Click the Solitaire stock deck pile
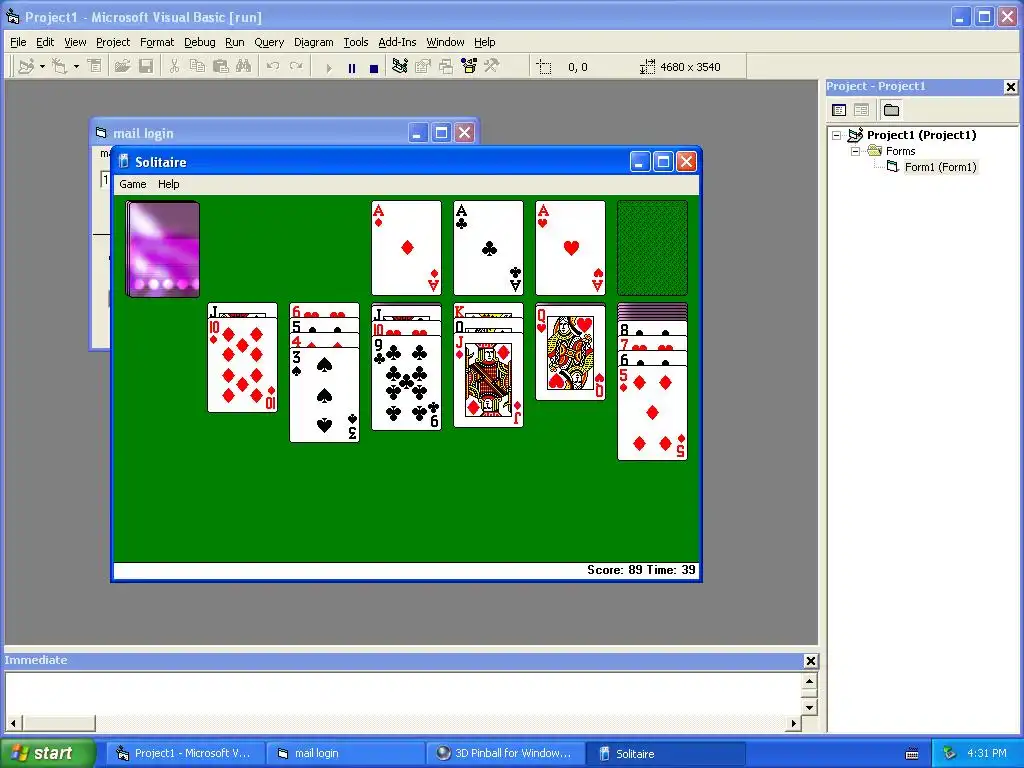 pyautogui.click(x=163, y=249)
